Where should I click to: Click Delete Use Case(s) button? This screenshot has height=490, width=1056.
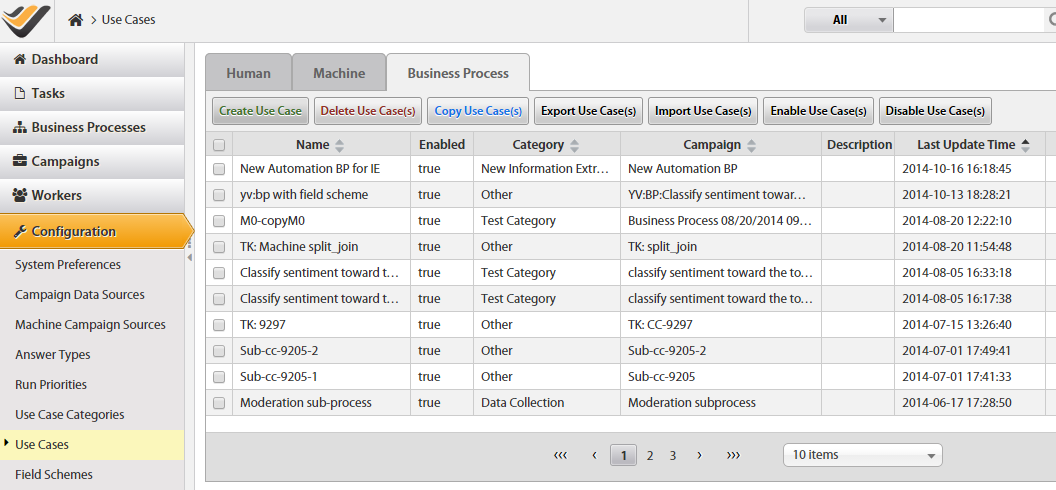pos(368,111)
